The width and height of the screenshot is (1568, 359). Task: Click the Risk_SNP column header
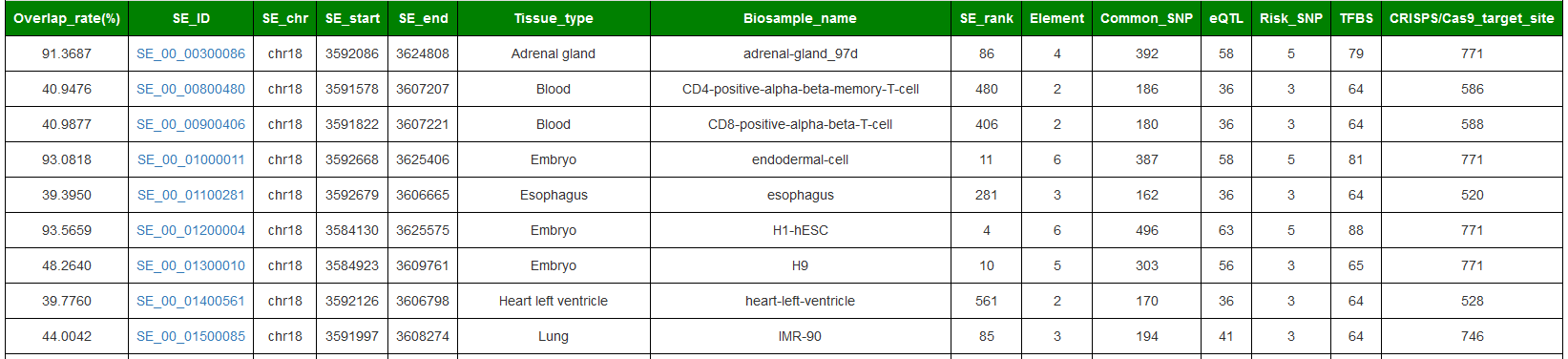point(1291,18)
